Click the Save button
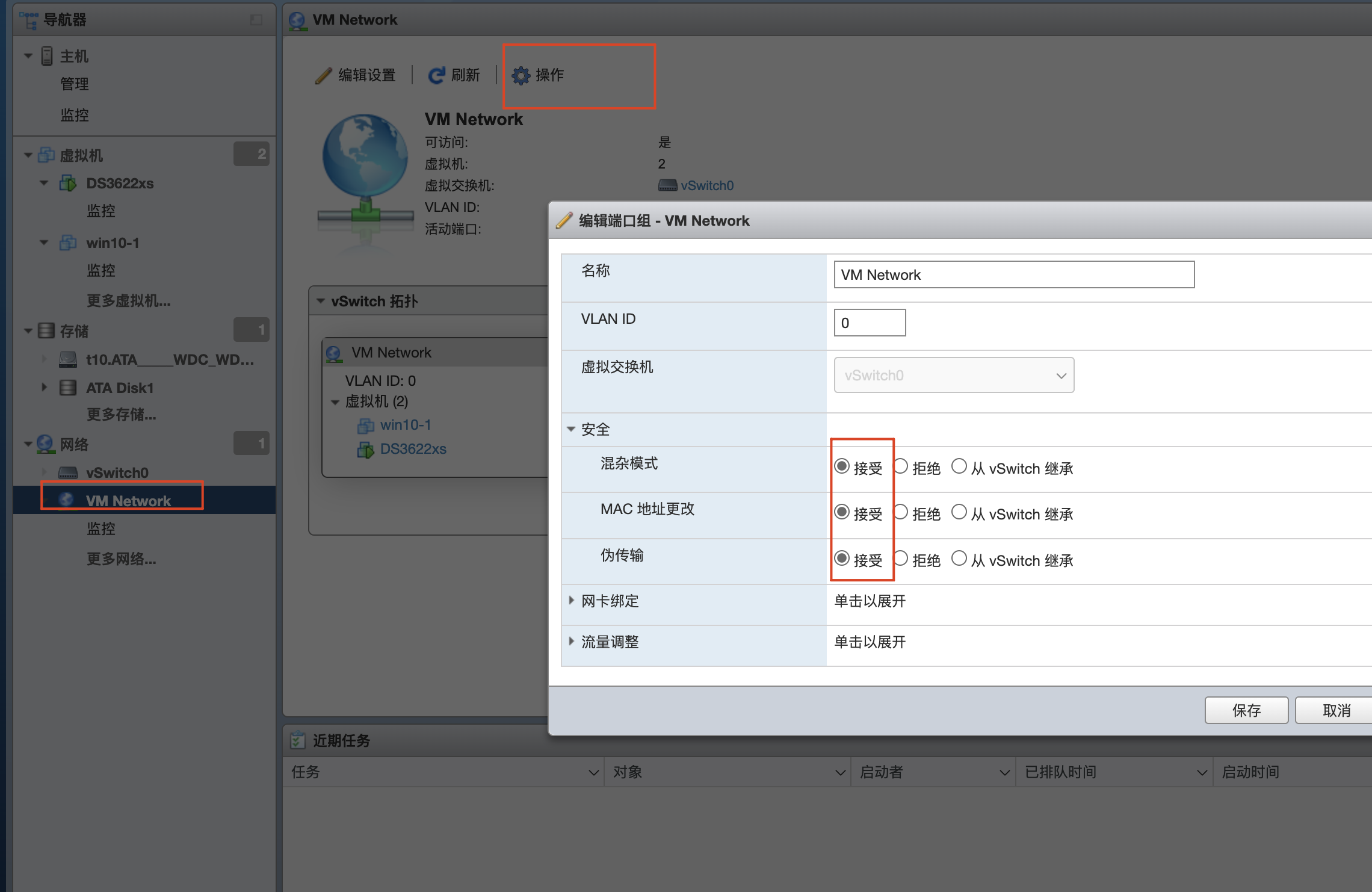Screen dimensions: 1372x892 (1246, 710)
